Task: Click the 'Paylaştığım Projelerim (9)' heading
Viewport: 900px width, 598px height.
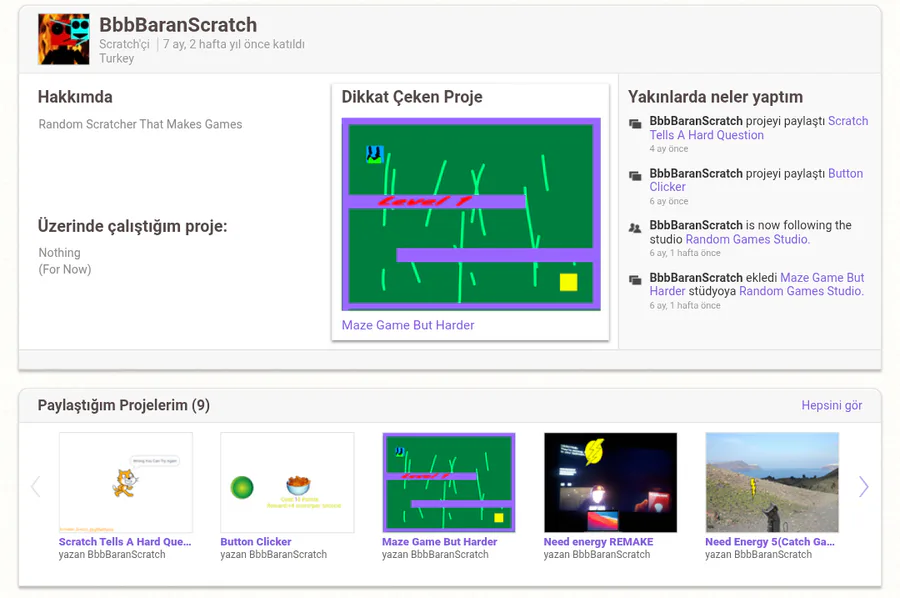Action: [124, 405]
